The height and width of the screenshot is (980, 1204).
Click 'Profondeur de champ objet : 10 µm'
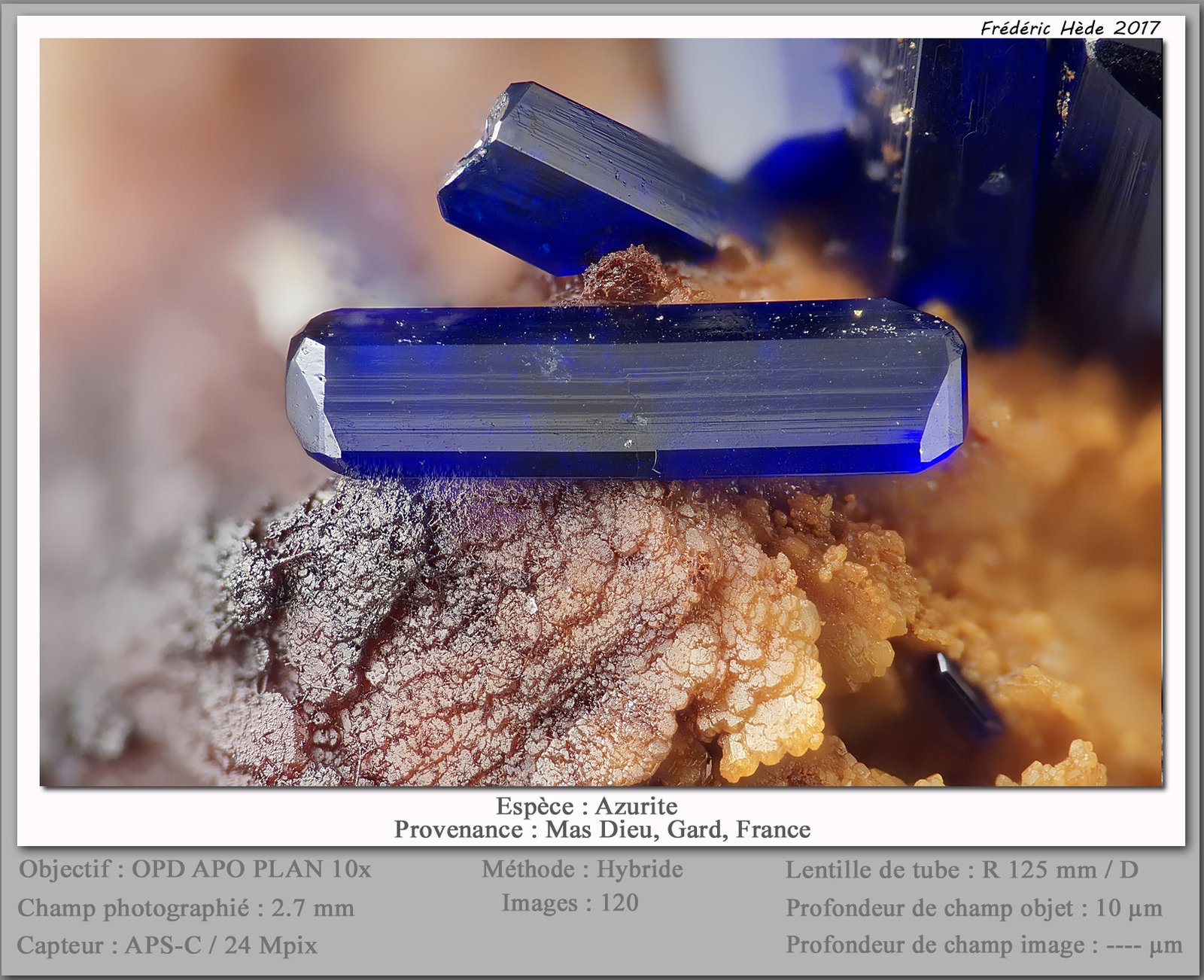(x=974, y=908)
